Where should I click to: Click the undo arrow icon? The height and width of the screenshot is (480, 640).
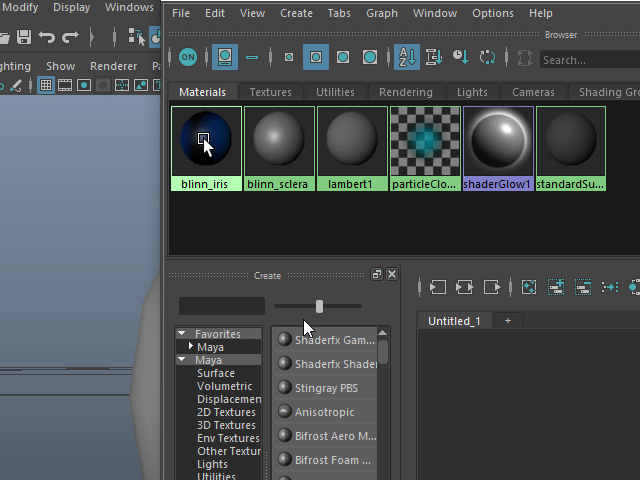(x=47, y=37)
